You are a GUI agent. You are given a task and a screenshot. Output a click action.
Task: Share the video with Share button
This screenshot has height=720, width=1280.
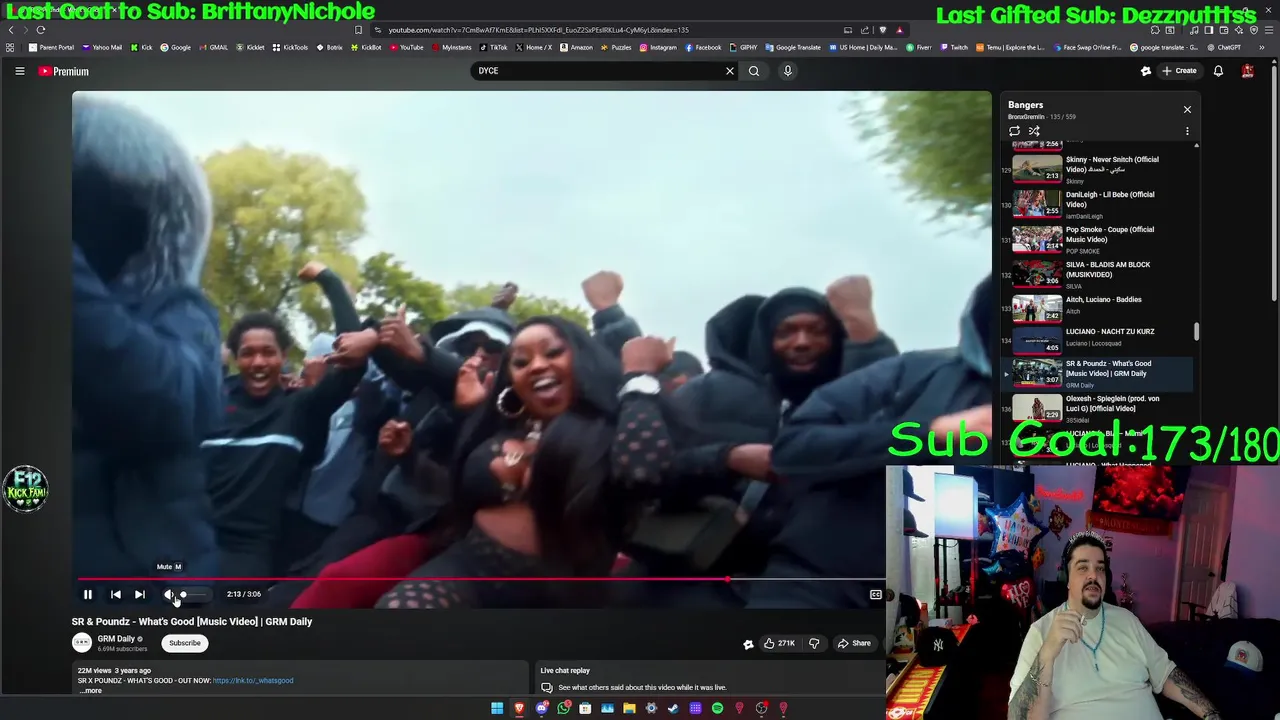coord(854,643)
